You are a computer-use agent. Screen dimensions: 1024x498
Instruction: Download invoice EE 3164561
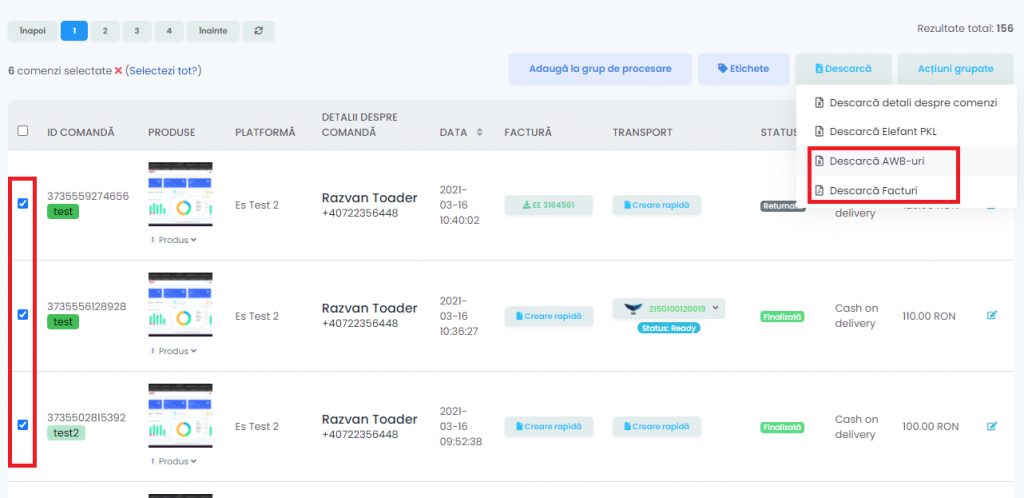pyautogui.click(x=549, y=205)
